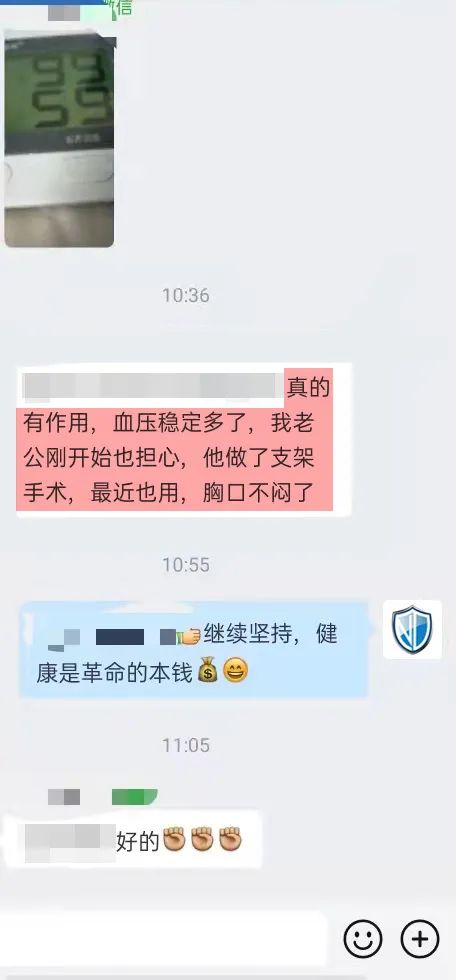
Task: Open the thermometer display photo
Action: tap(59, 138)
